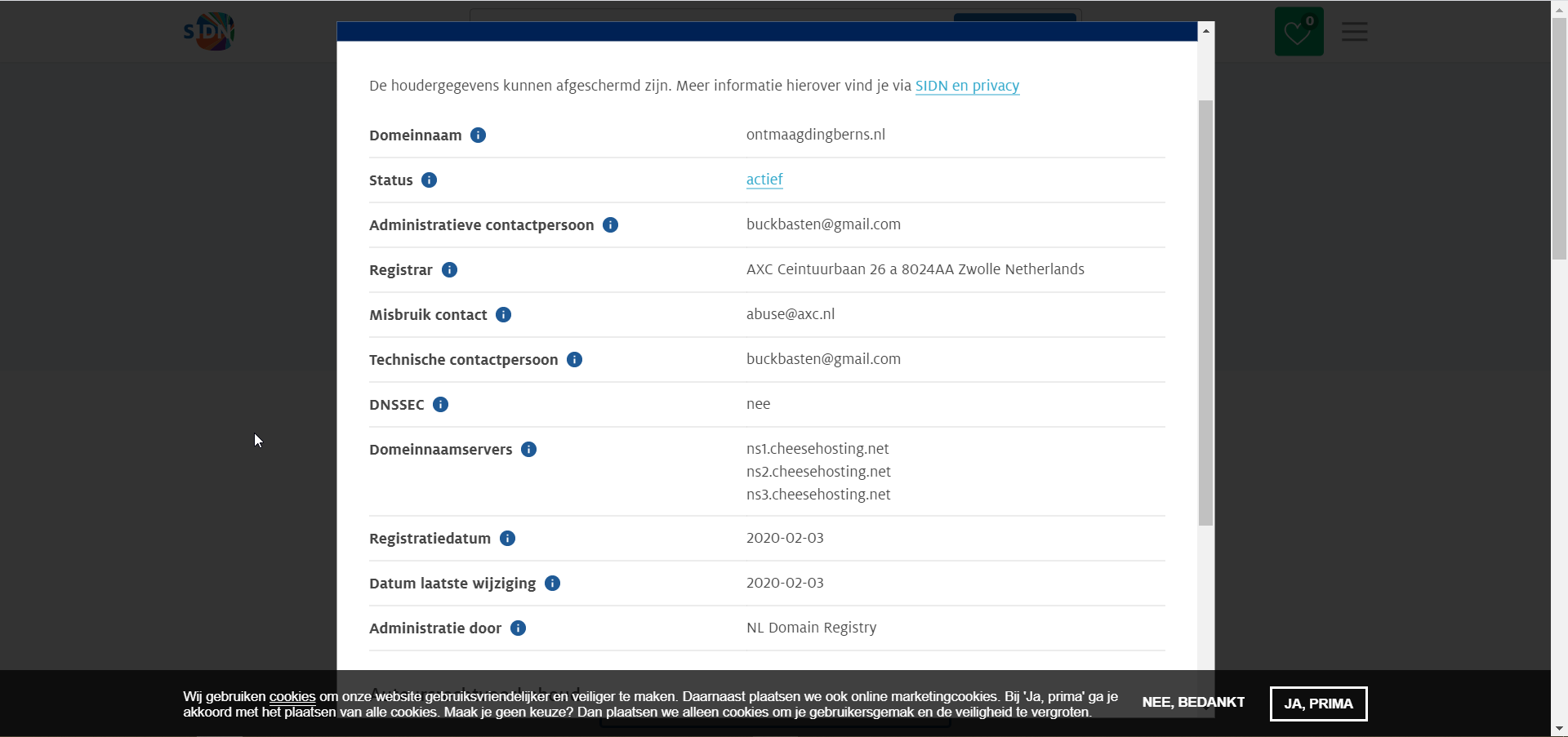Show info about Misbruik contact
The width and height of the screenshot is (1568, 737).
coord(503,315)
